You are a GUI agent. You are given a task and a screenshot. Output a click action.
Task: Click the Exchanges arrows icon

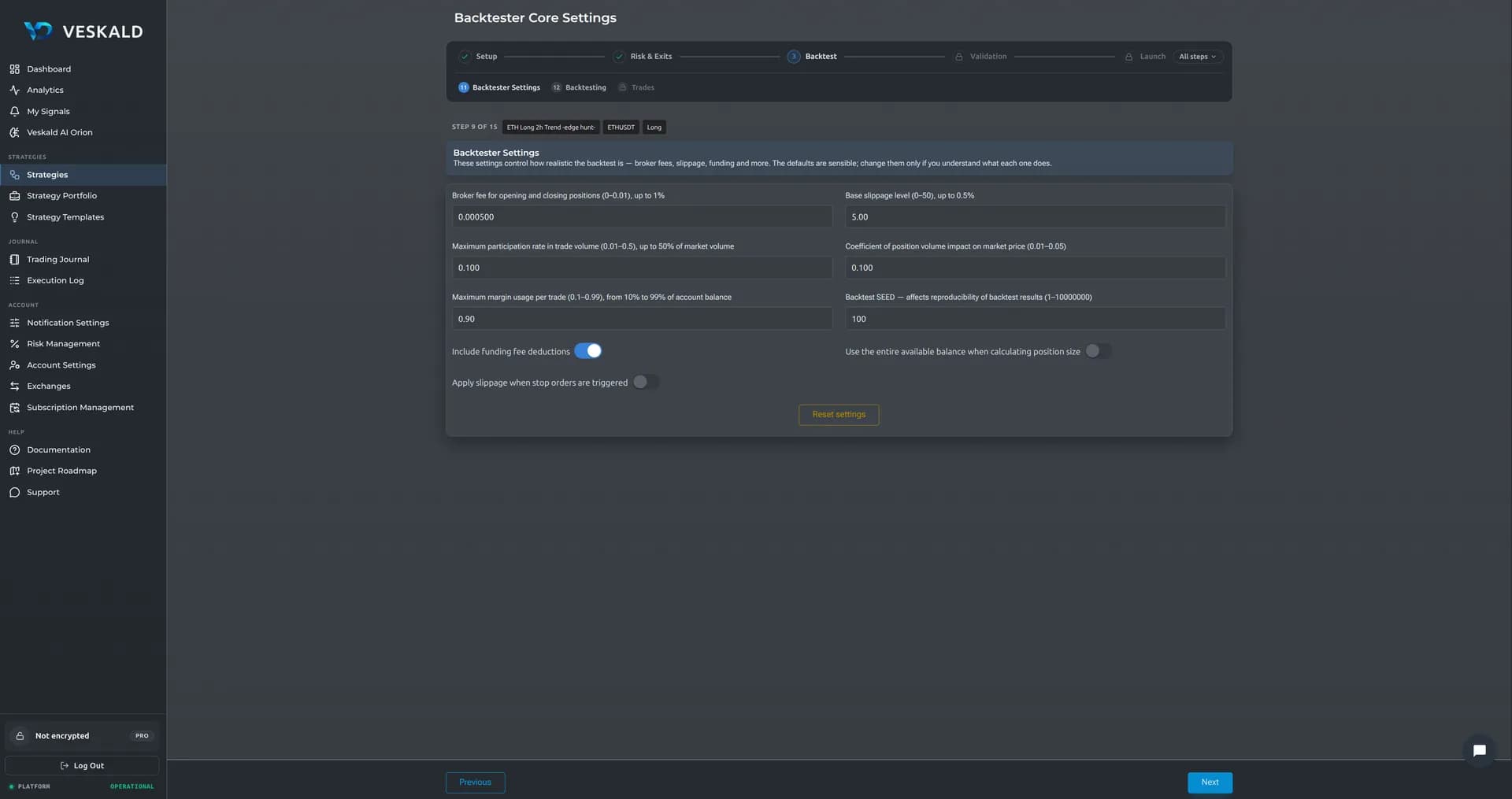pyautogui.click(x=14, y=387)
